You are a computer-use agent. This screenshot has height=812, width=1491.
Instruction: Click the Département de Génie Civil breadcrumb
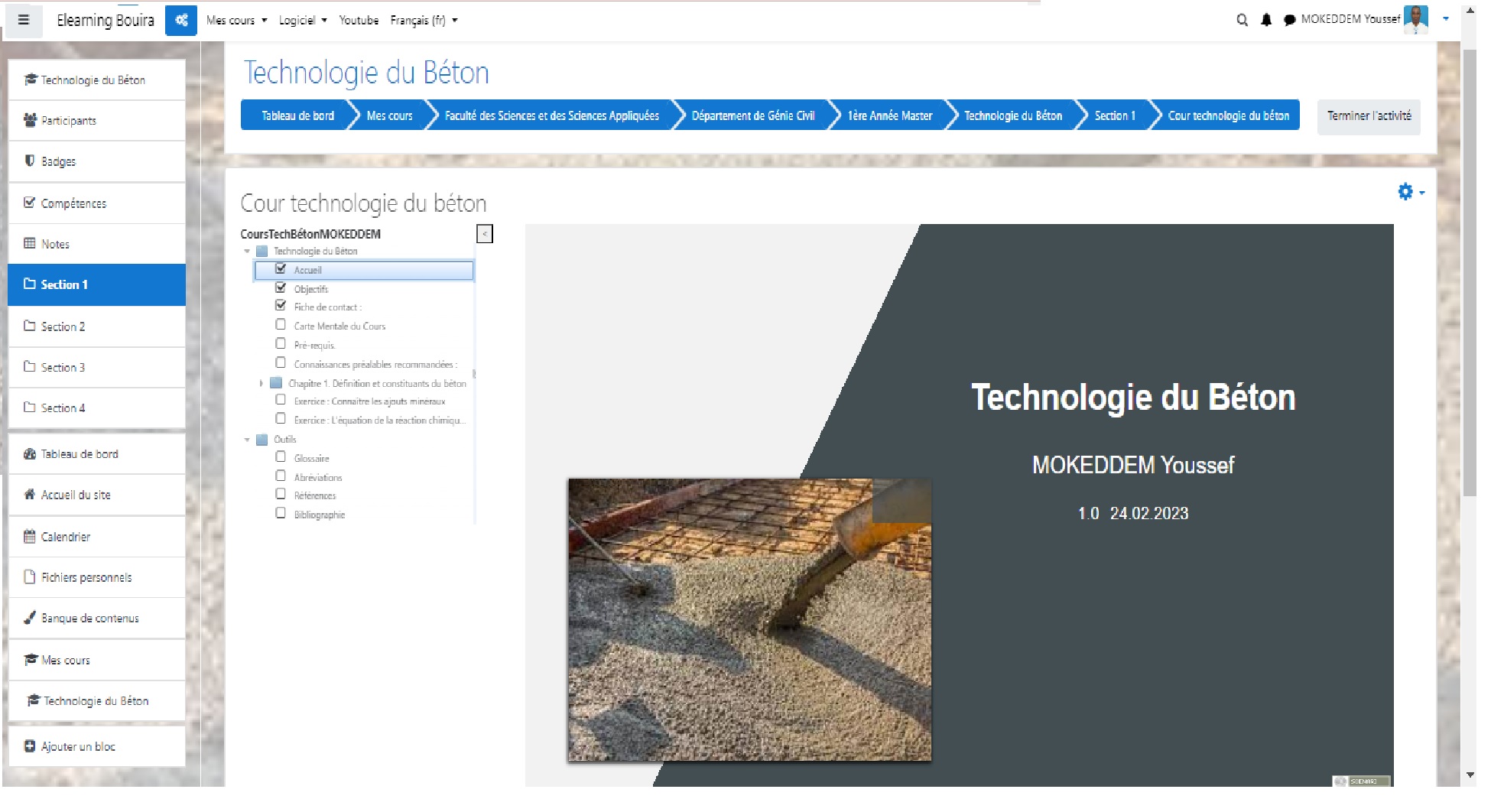coord(752,116)
